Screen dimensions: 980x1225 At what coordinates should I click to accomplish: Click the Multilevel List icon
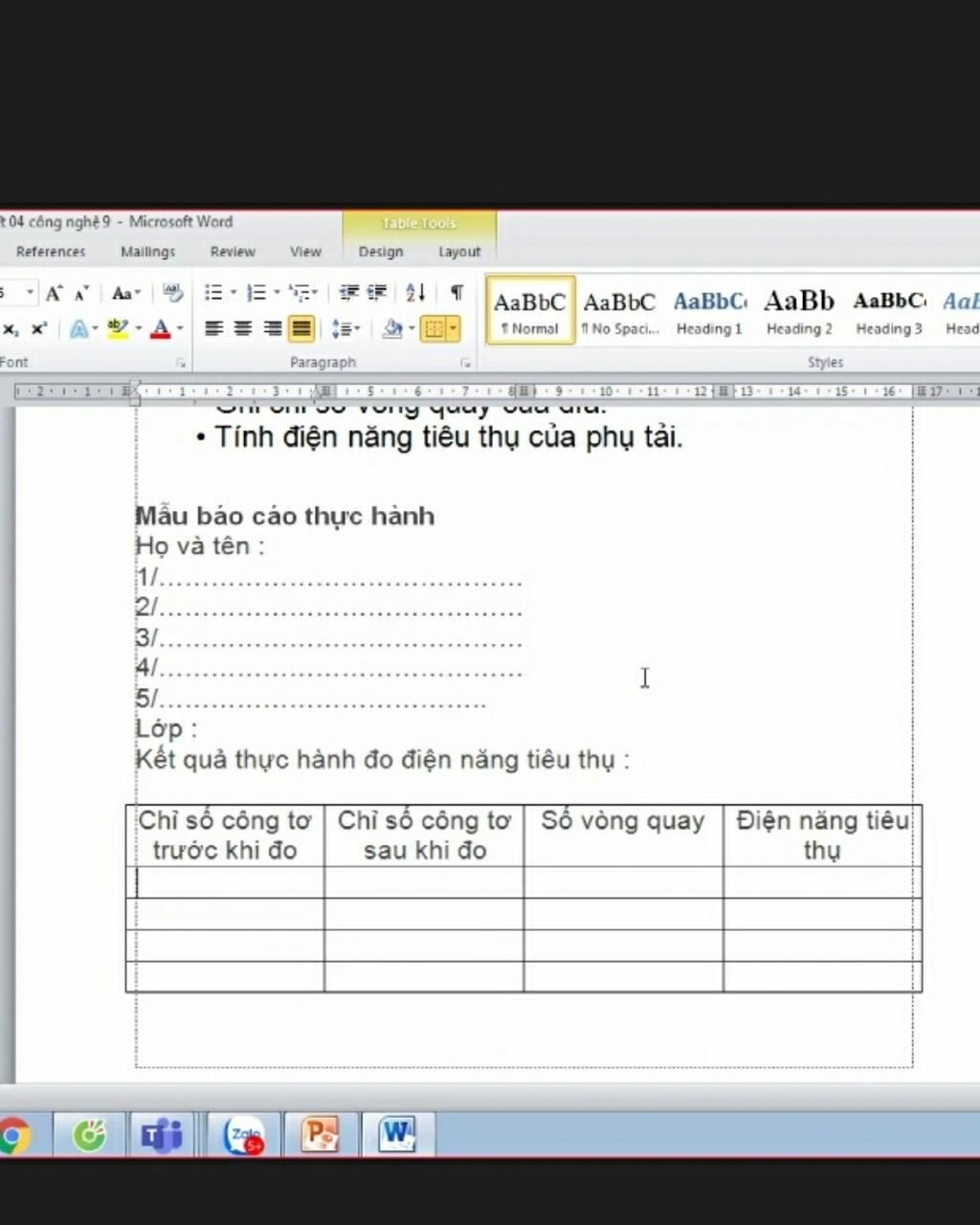301,293
